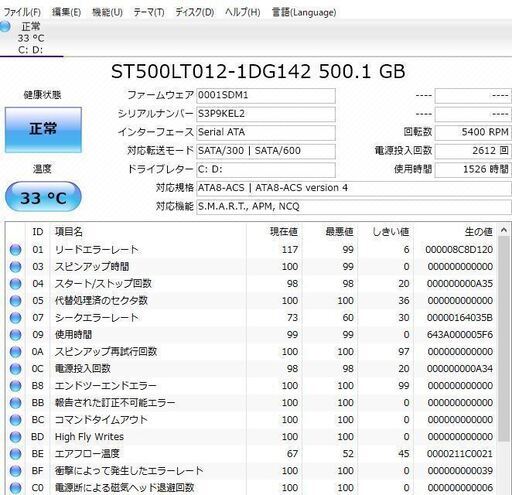Click status icon for BB 報告された訂正不可能エラー
The height and width of the screenshot is (495, 512).
pyautogui.click(x=15, y=403)
